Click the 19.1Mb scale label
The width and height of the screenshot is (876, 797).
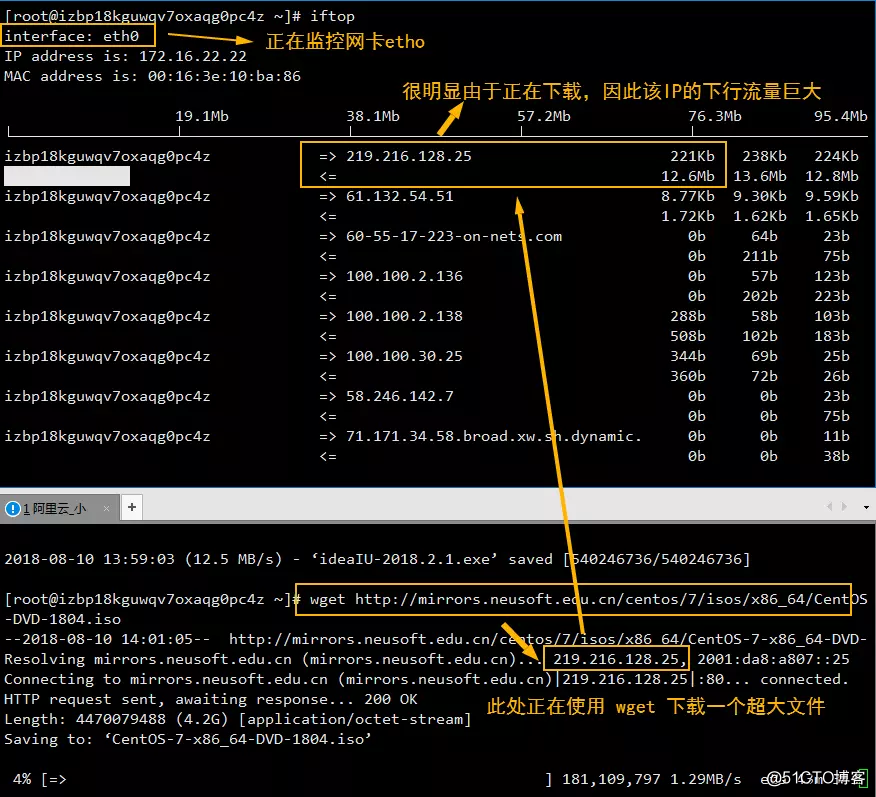point(202,116)
